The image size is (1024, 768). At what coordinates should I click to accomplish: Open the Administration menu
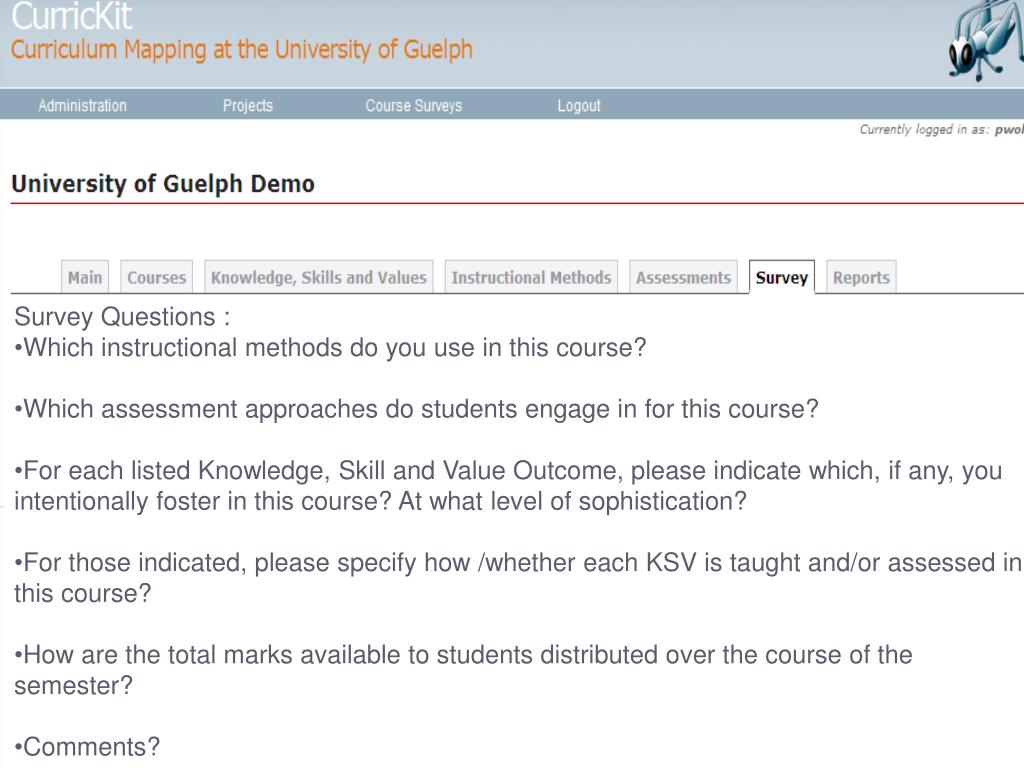click(x=82, y=105)
